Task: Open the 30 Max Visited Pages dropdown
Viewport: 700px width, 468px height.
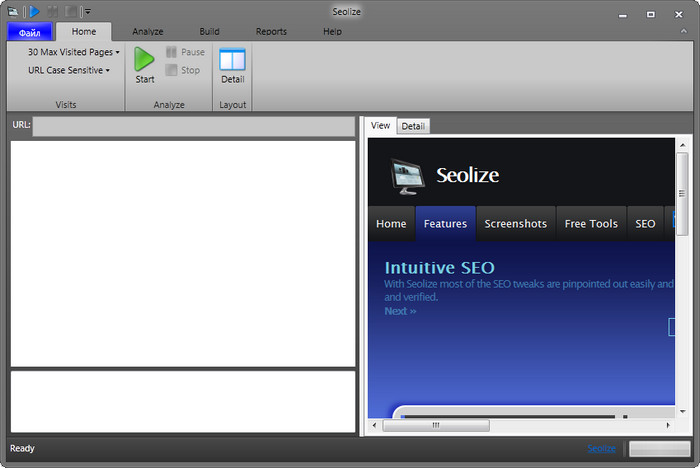Action: point(73,52)
